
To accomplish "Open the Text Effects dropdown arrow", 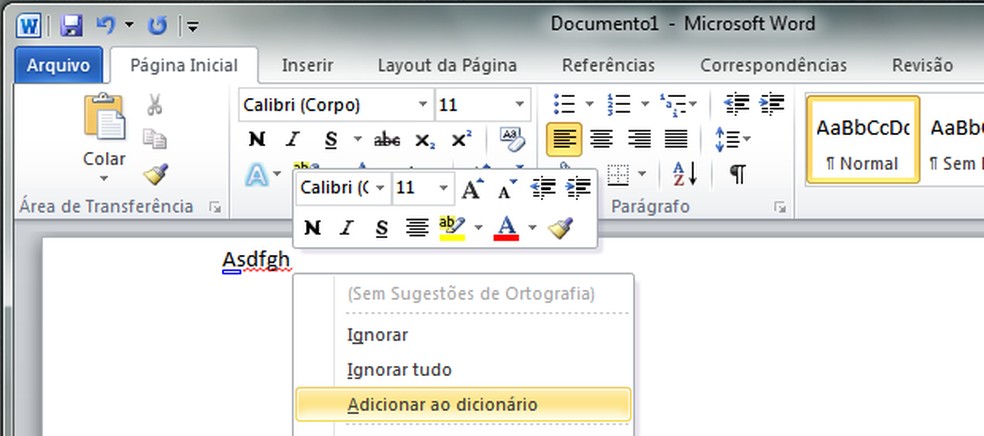I will [277, 174].
